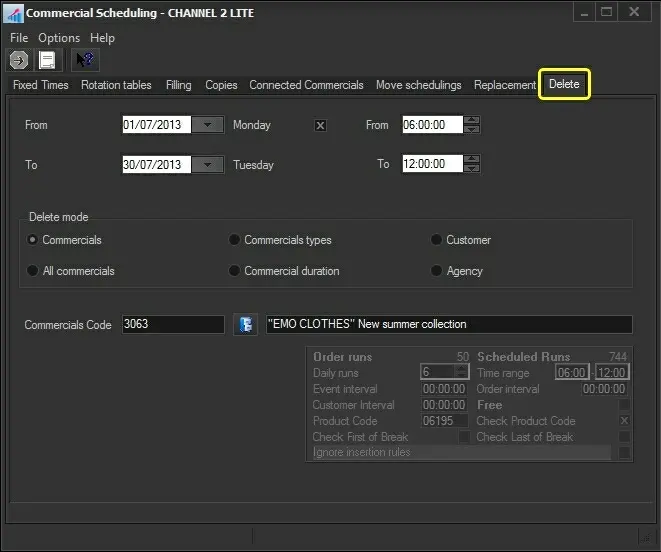Click the From time 06:00:00 spinner
This screenshot has width=661, height=552.
(472, 125)
